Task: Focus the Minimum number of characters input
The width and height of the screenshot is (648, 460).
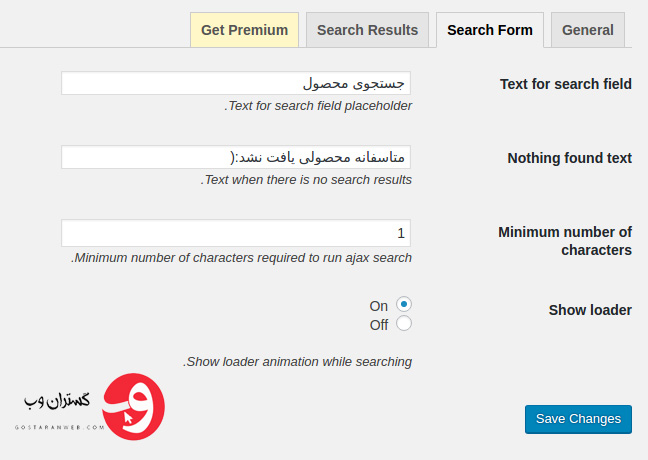Action: click(x=236, y=233)
